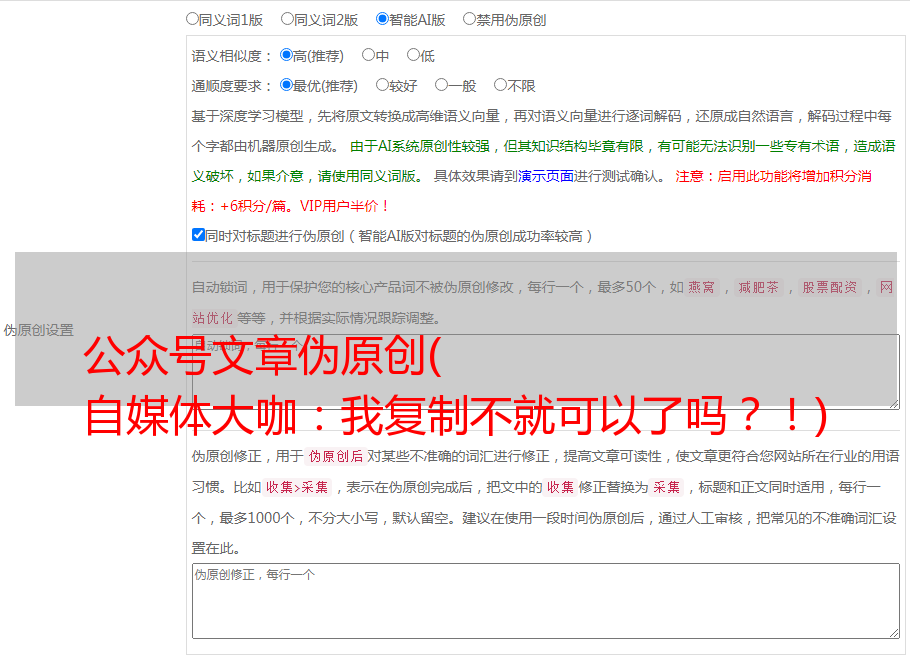Click the 收集>采集 example tag
Screen dimensions: 911x658
pos(297,487)
